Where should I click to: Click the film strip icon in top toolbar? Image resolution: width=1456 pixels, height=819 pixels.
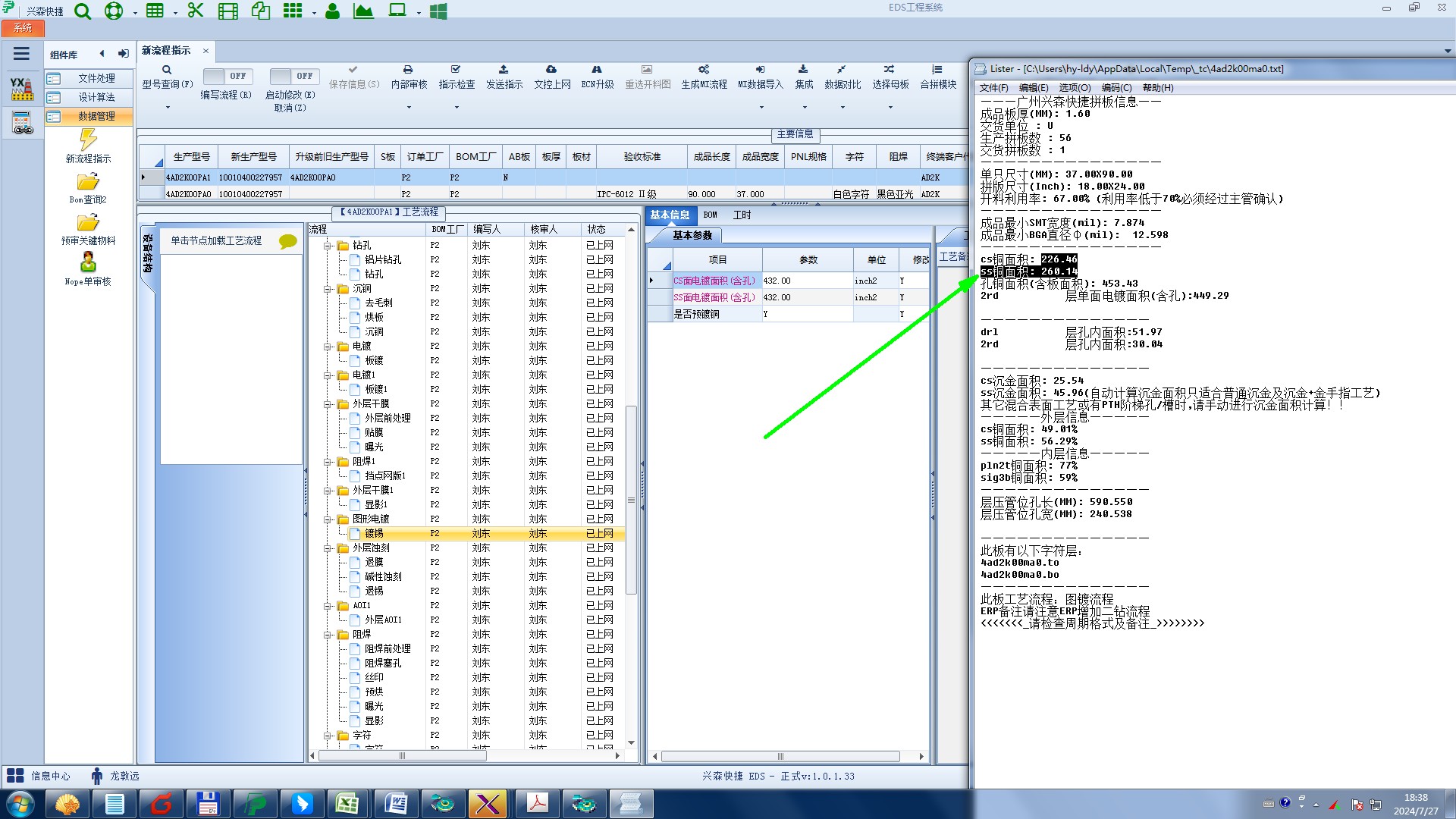[228, 11]
